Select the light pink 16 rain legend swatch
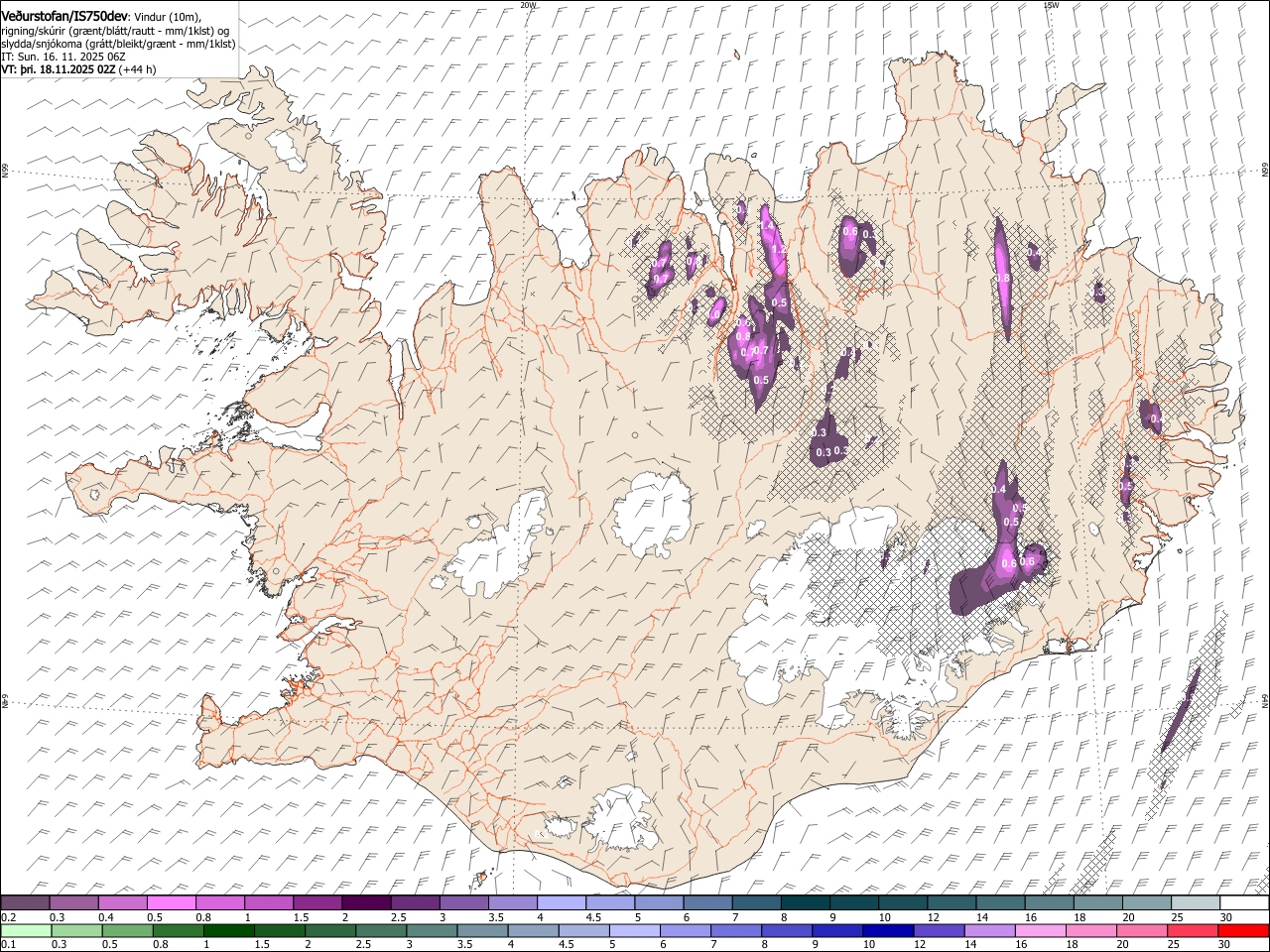Screen dimensions: 1270x952 point(1040,931)
